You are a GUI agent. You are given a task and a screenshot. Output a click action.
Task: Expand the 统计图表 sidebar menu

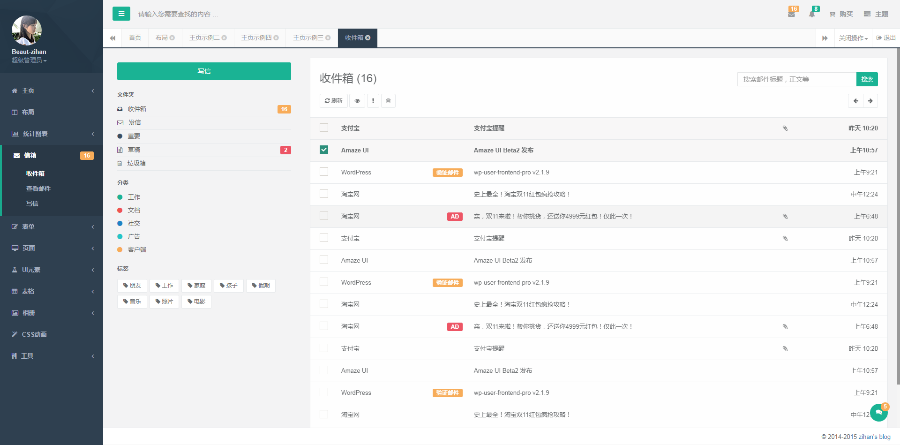click(x=52, y=134)
